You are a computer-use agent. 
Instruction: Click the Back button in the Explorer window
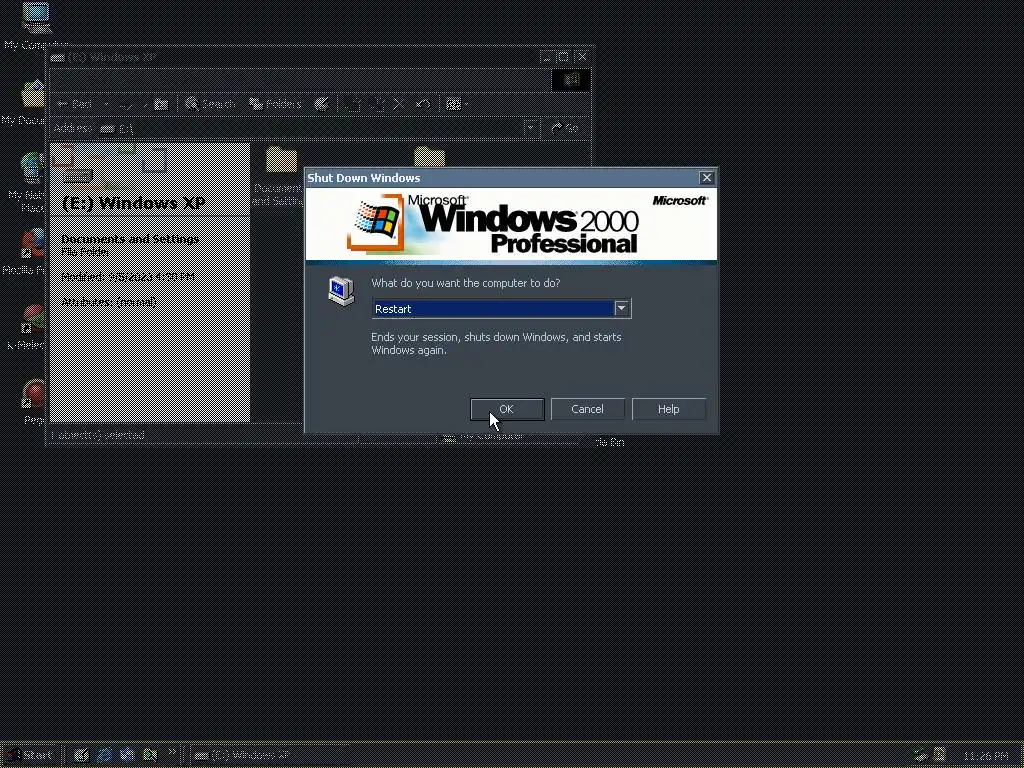coord(74,104)
